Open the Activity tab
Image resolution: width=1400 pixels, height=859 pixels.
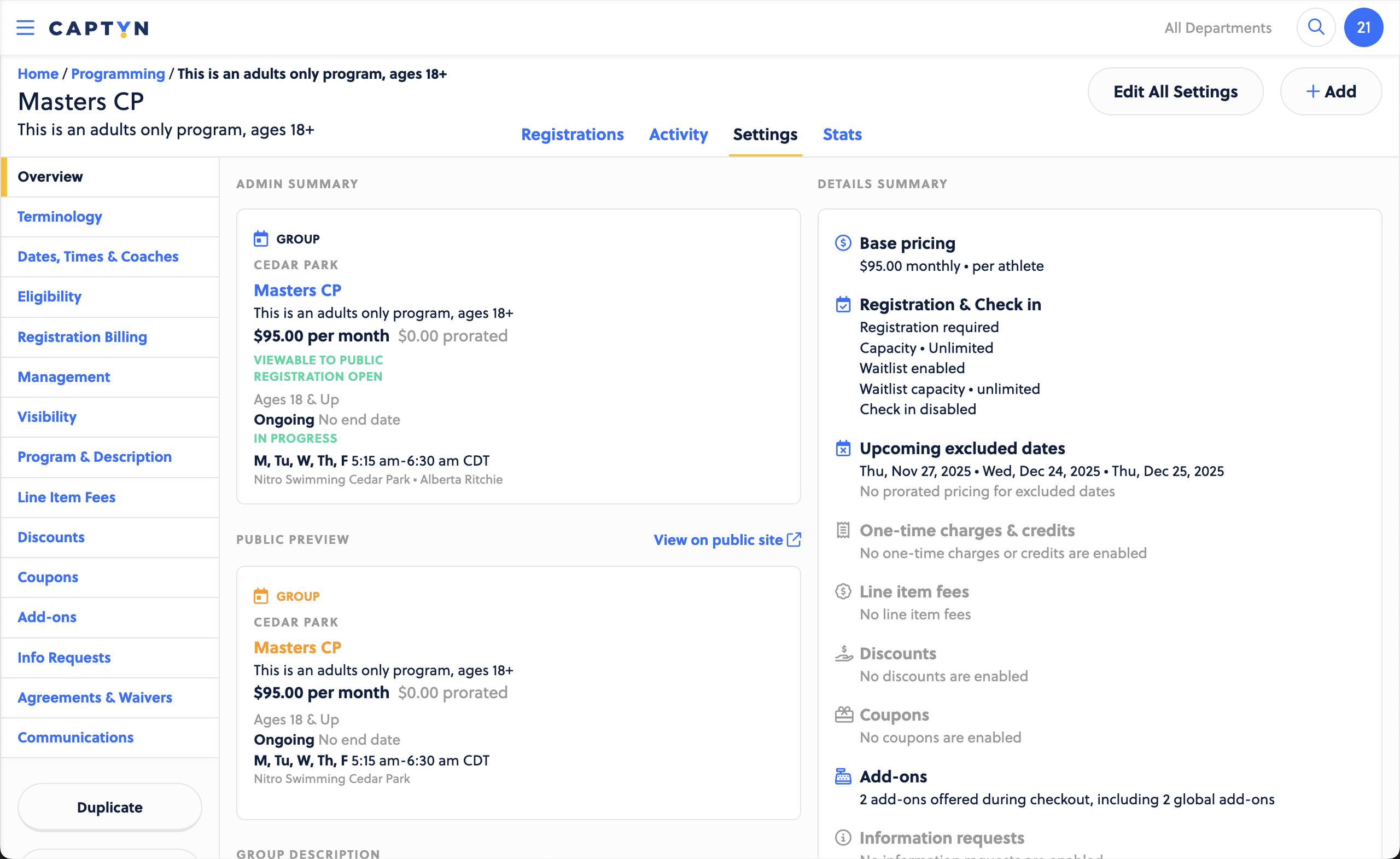(678, 134)
